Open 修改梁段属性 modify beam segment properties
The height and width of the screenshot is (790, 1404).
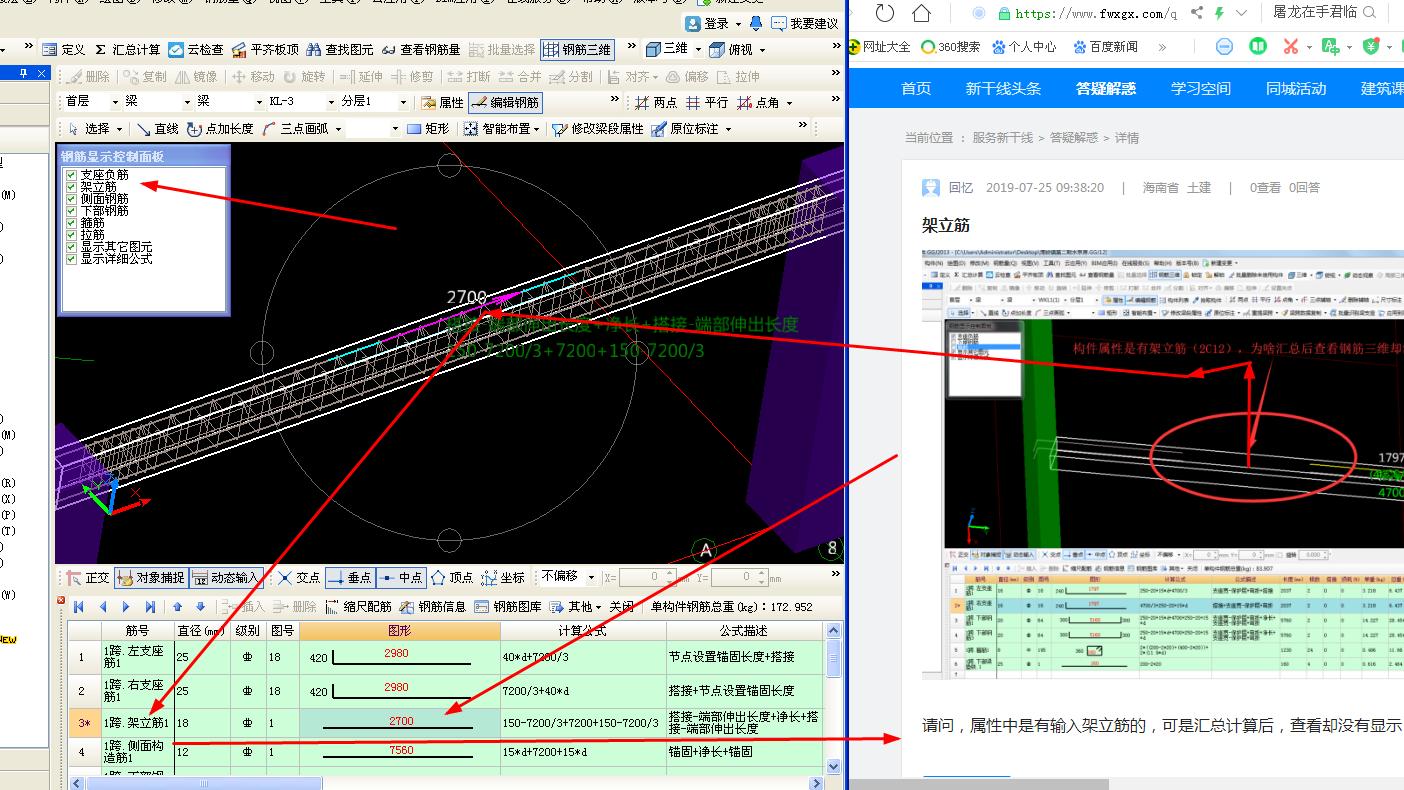598,128
